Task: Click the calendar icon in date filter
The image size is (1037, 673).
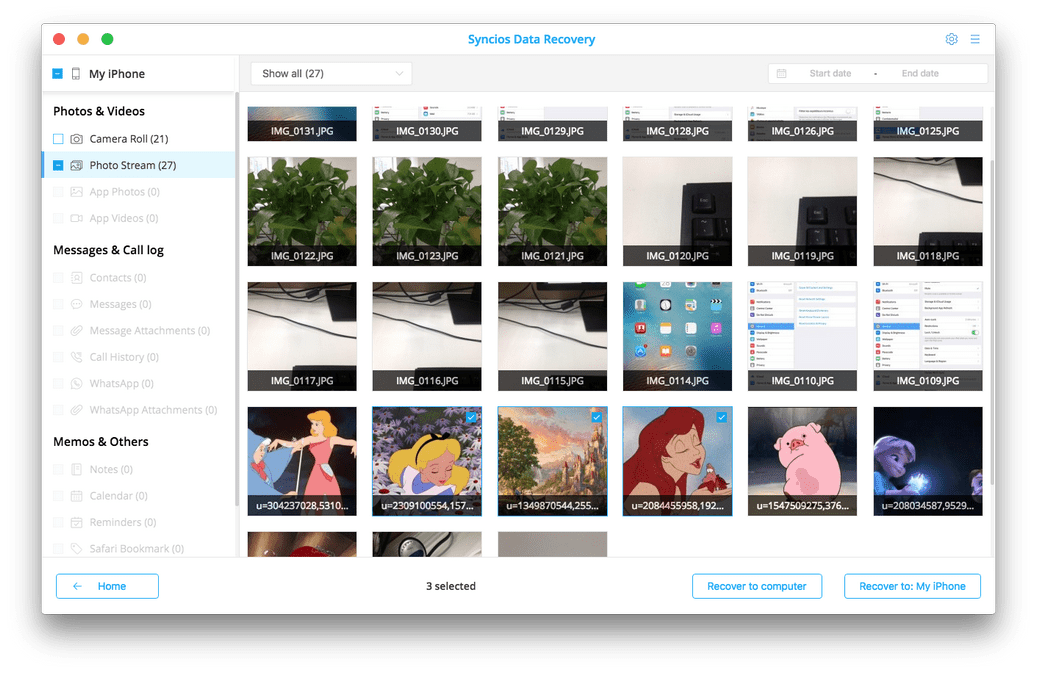Action: pos(781,73)
